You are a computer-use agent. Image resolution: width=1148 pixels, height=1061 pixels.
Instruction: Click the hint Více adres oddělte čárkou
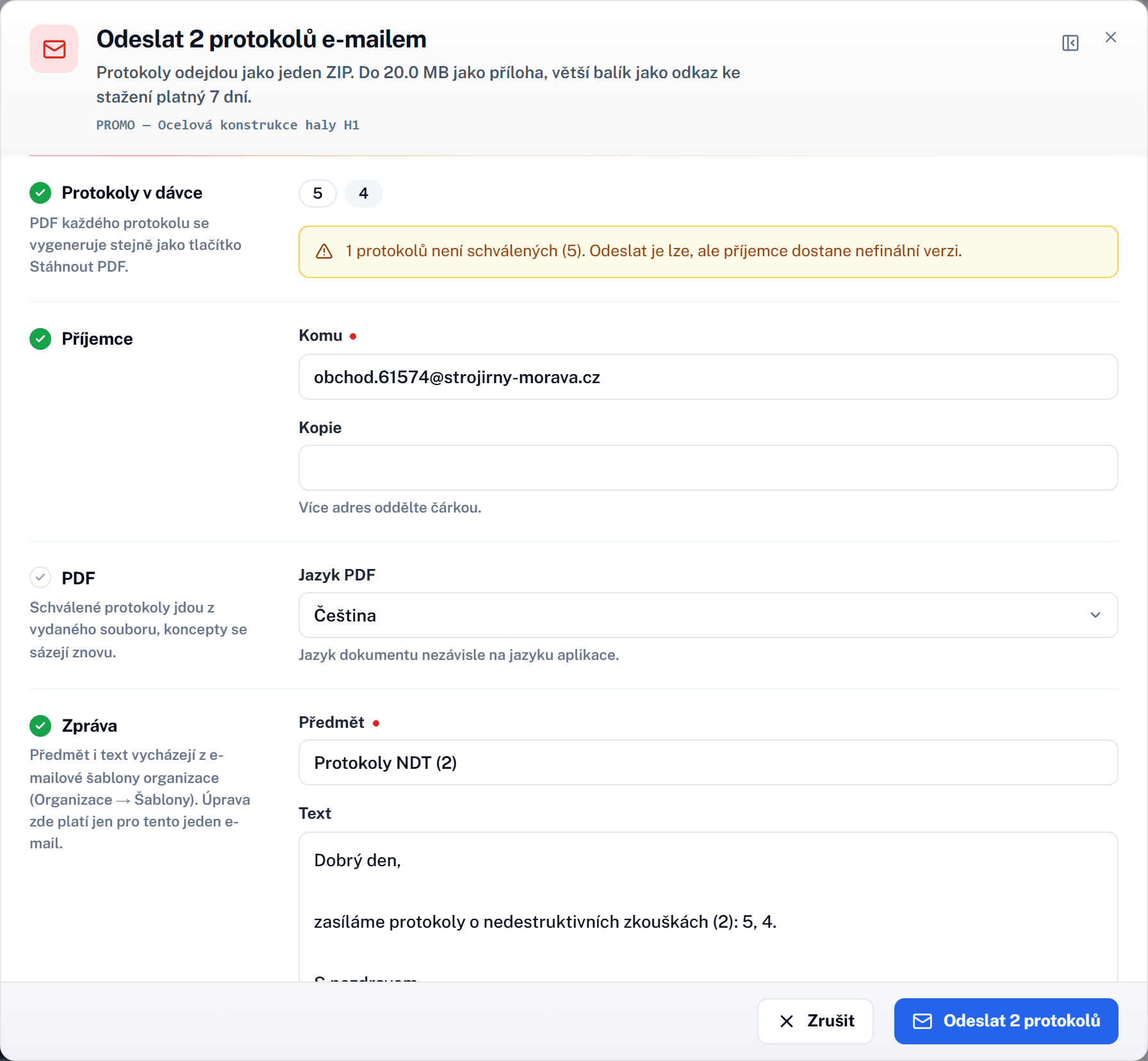pyautogui.click(x=390, y=507)
